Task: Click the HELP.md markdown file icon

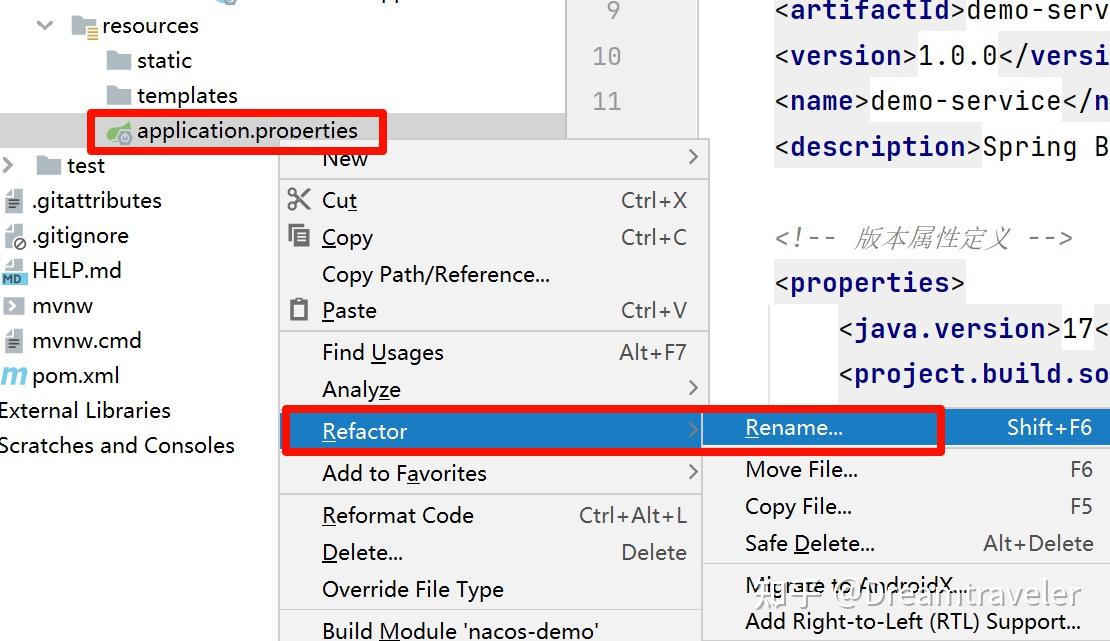Action: [x=14, y=271]
